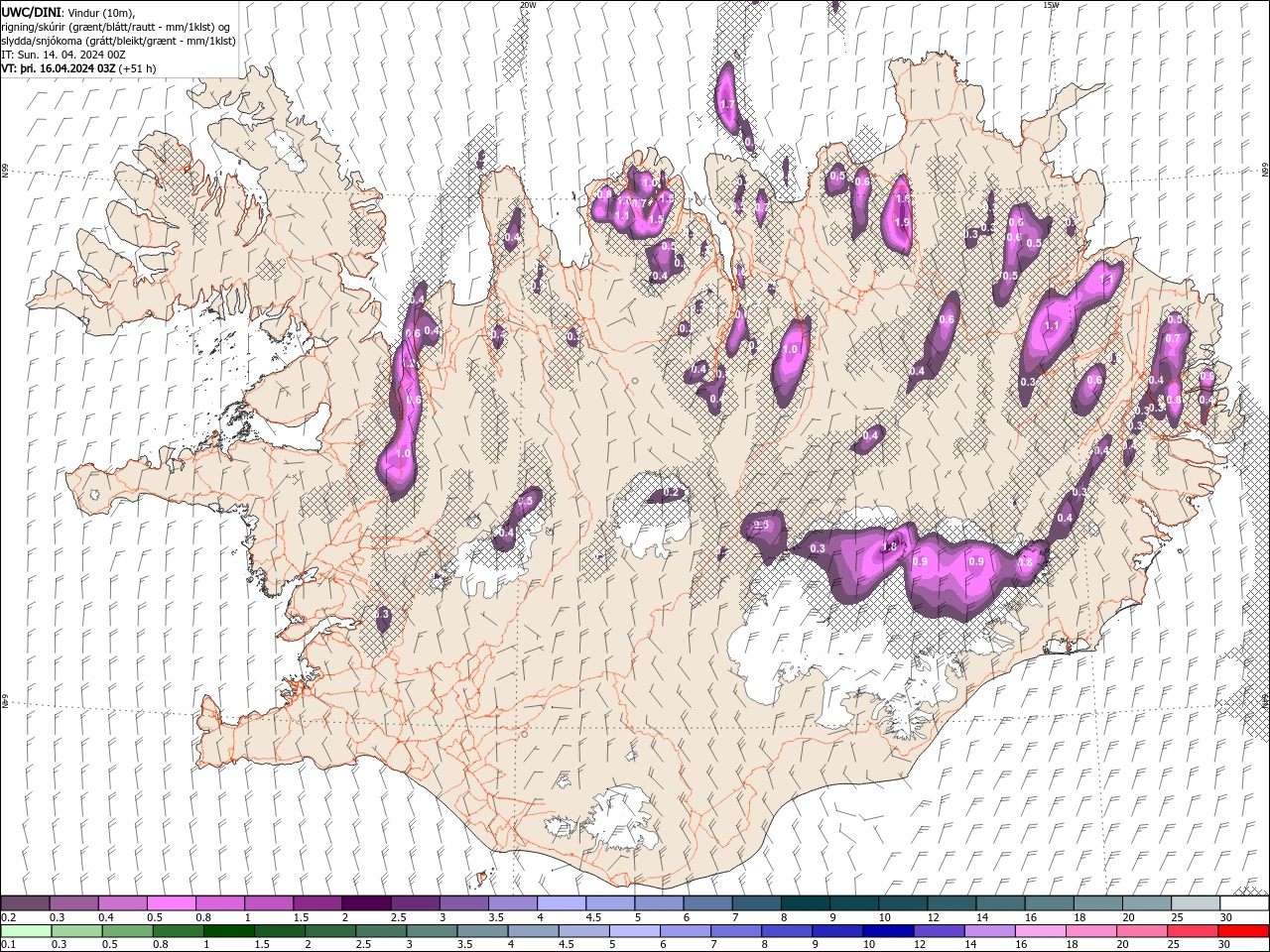Click the steel blue 7 swatch in upper legend
1270x952 pixels.
pyautogui.click(x=756, y=903)
